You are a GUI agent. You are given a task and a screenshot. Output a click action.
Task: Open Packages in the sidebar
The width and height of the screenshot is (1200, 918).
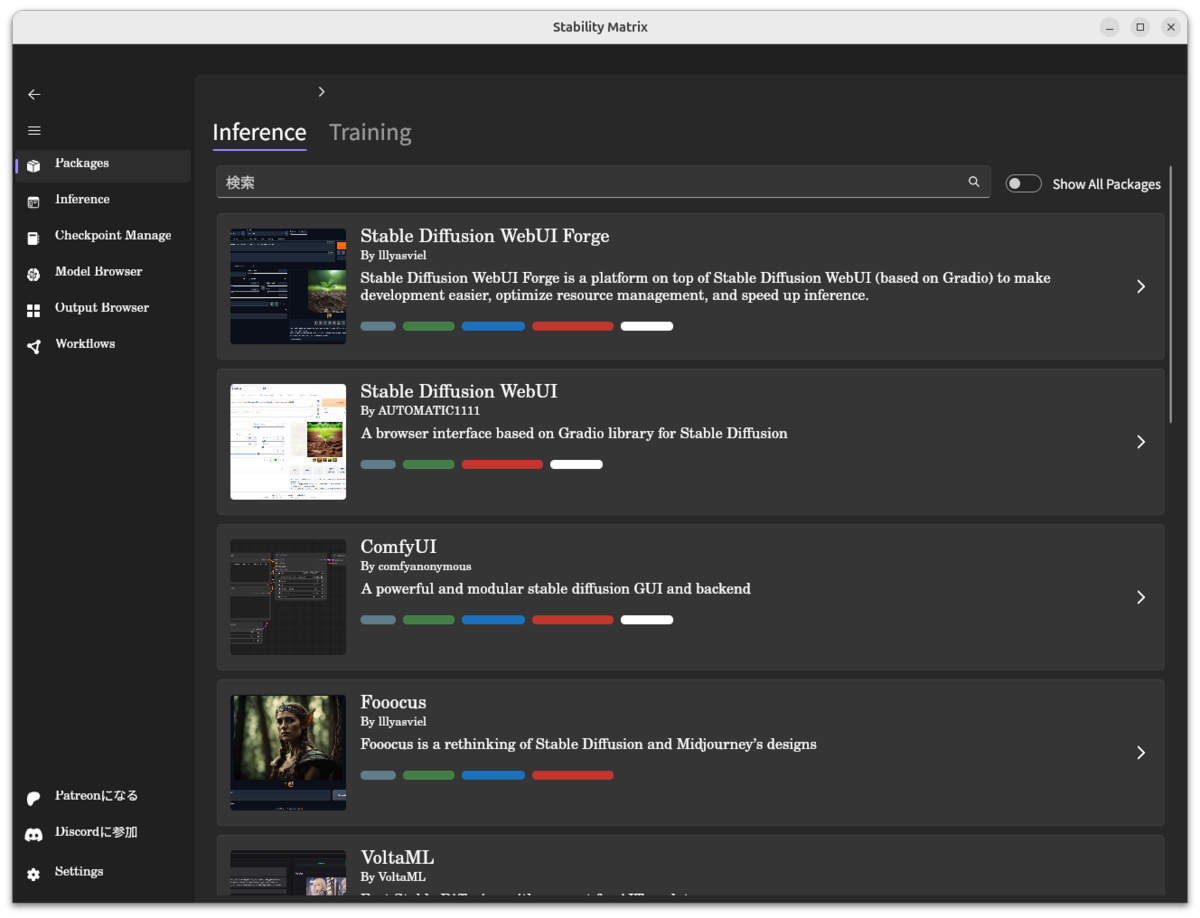click(x=103, y=165)
